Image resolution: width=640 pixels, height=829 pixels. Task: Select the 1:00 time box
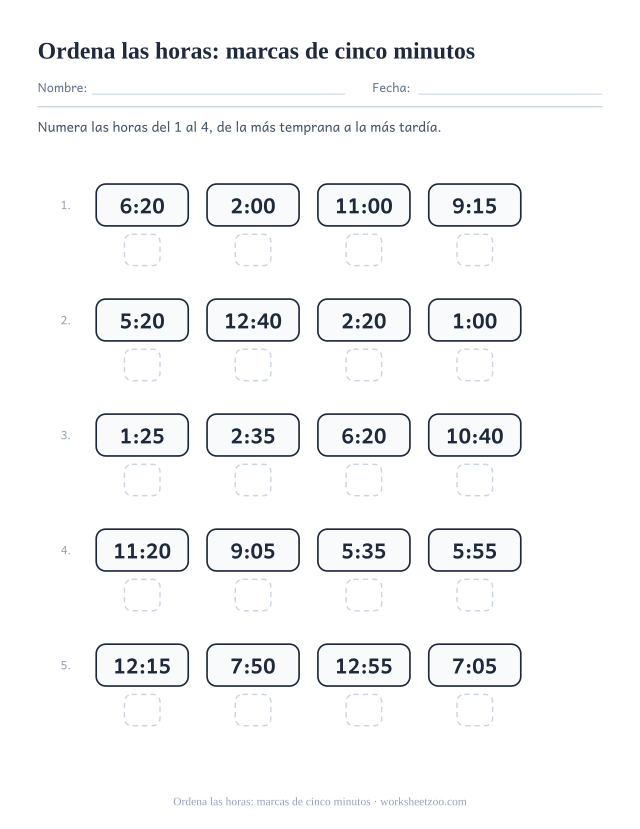pyautogui.click(x=475, y=320)
